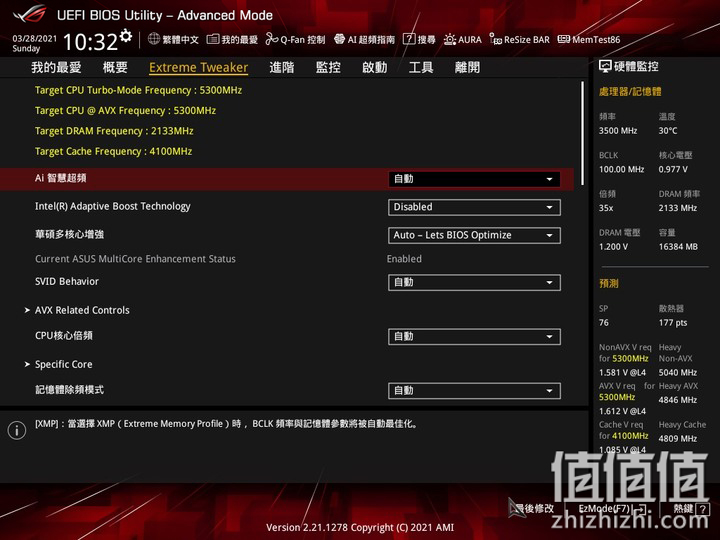The height and width of the screenshot is (540, 720).
Task: Switch to the 進階 tab
Action: (281, 68)
